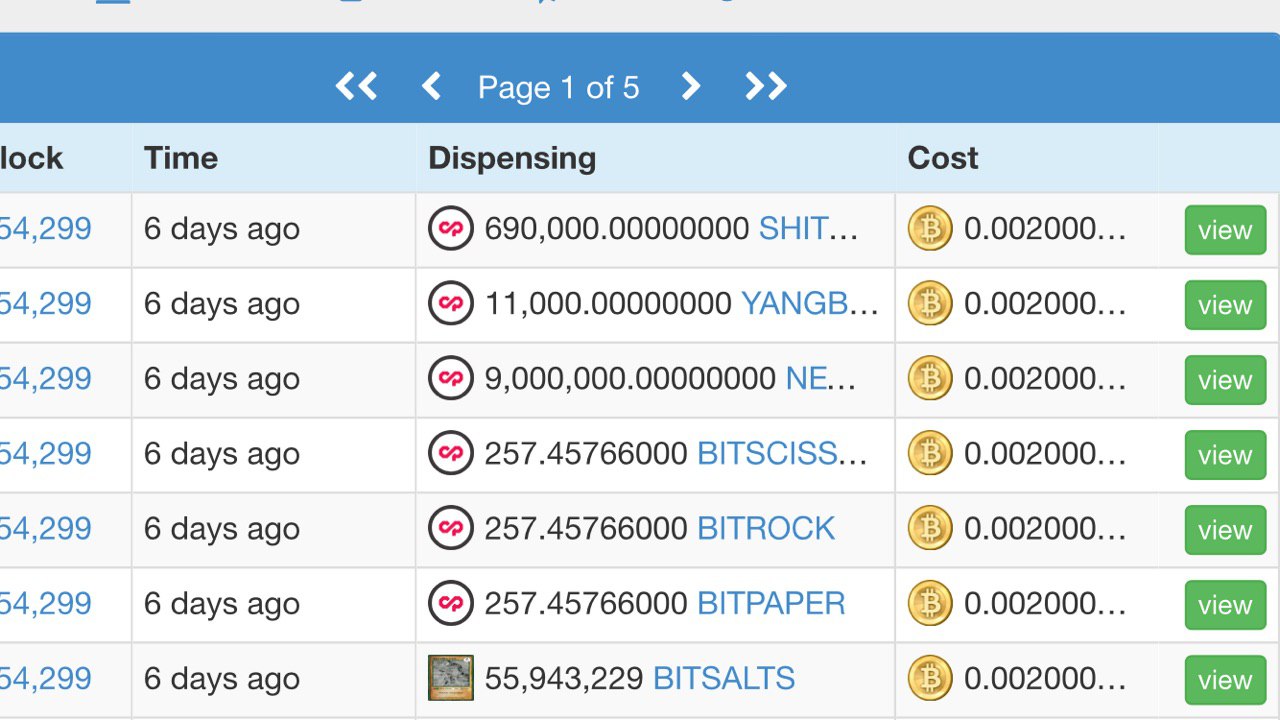Click the Time column header
Screen dimensions: 1280x720
(181, 158)
